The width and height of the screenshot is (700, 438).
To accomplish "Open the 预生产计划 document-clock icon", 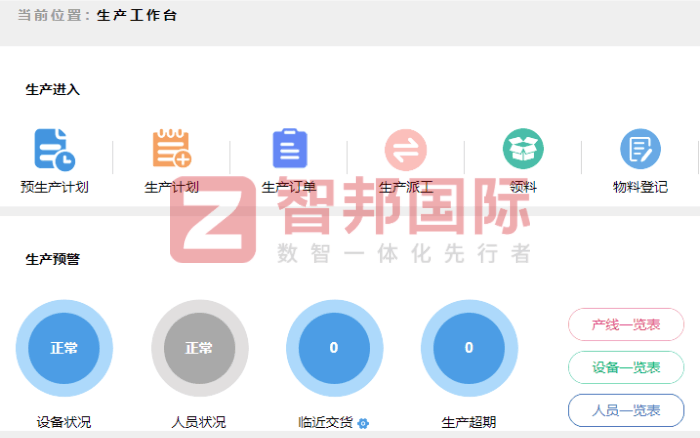I will point(54,149).
